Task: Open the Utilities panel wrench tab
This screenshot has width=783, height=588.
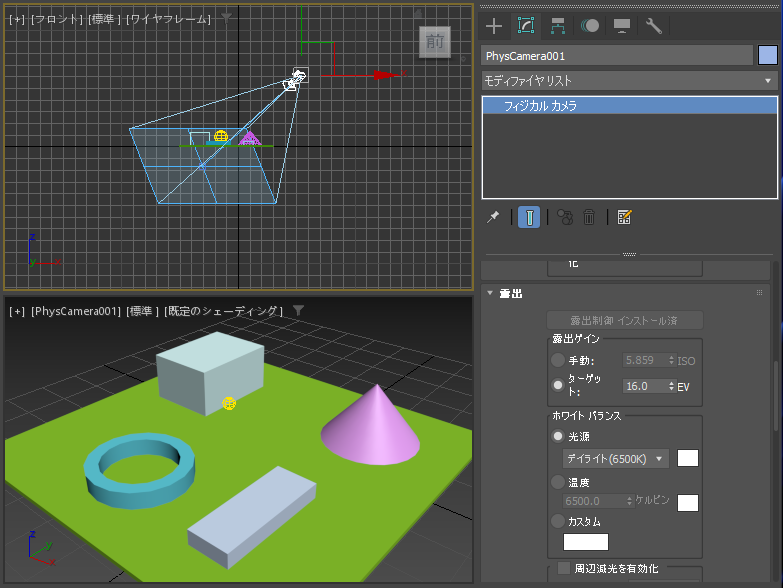Action: coord(654,26)
